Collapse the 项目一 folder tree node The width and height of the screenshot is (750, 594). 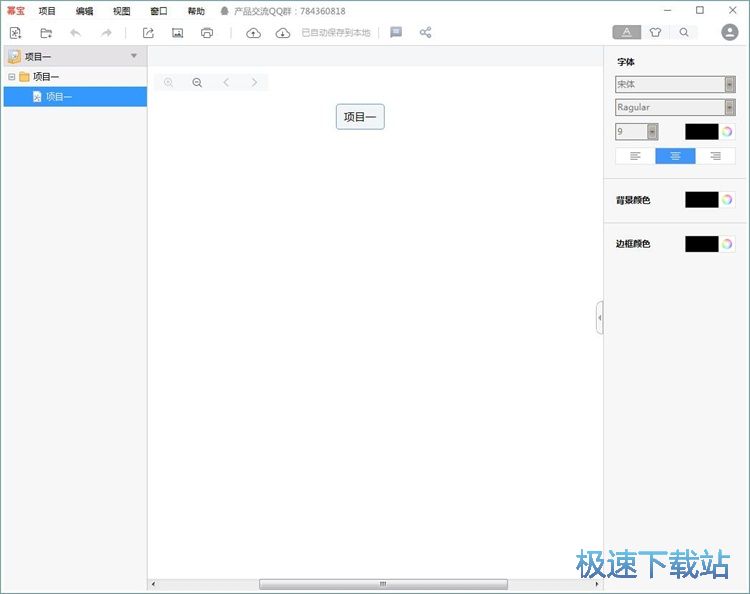(x=11, y=77)
